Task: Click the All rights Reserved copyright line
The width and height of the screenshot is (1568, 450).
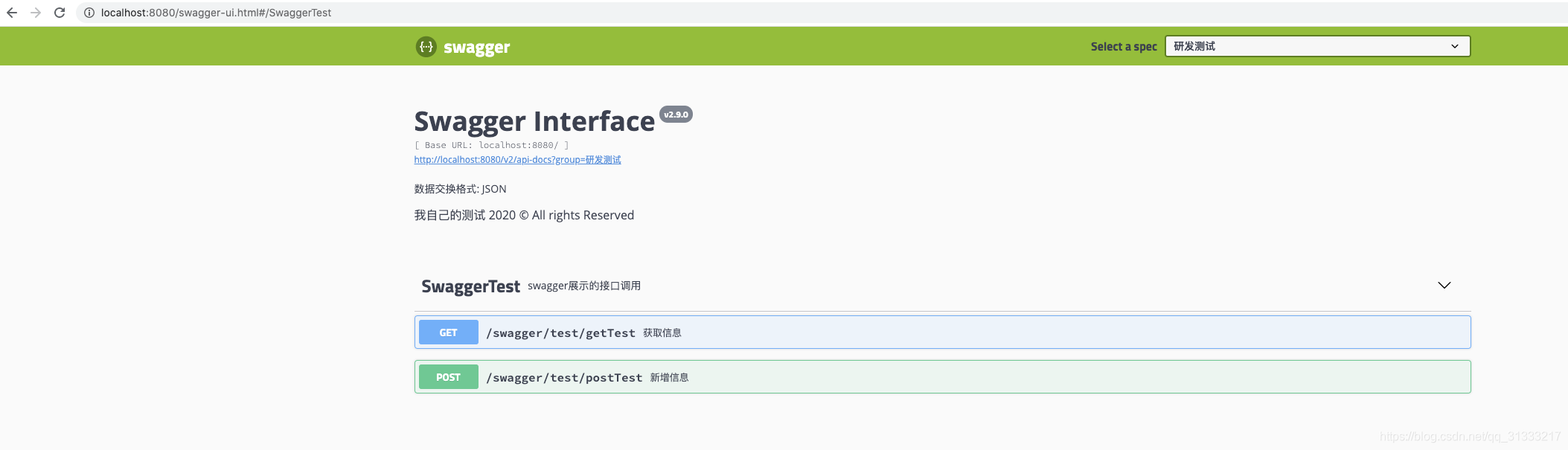Action: (x=524, y=215)
